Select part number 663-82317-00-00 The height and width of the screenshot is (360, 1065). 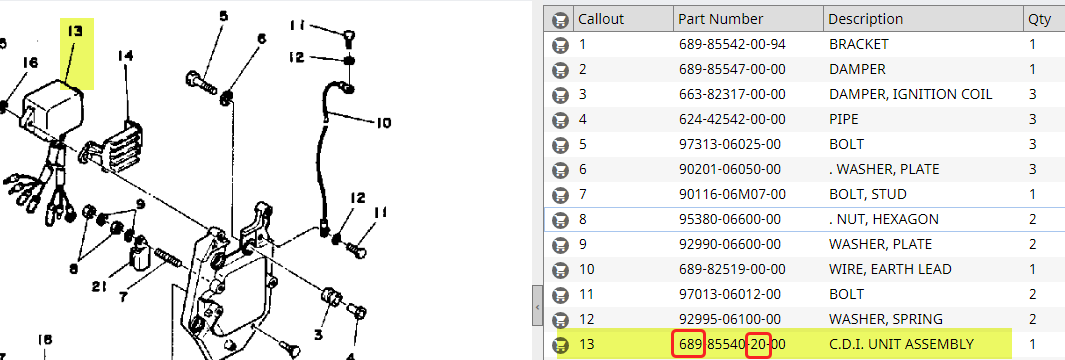tap(732, 94)
